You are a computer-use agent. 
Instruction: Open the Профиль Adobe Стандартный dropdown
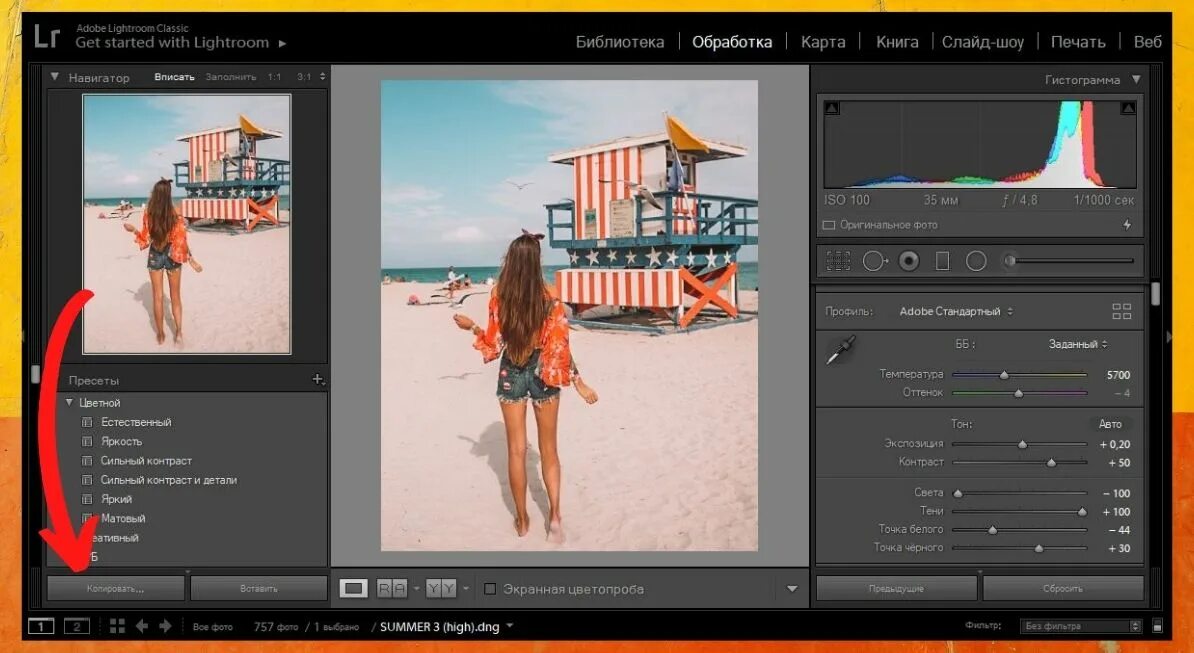(955, 311)
